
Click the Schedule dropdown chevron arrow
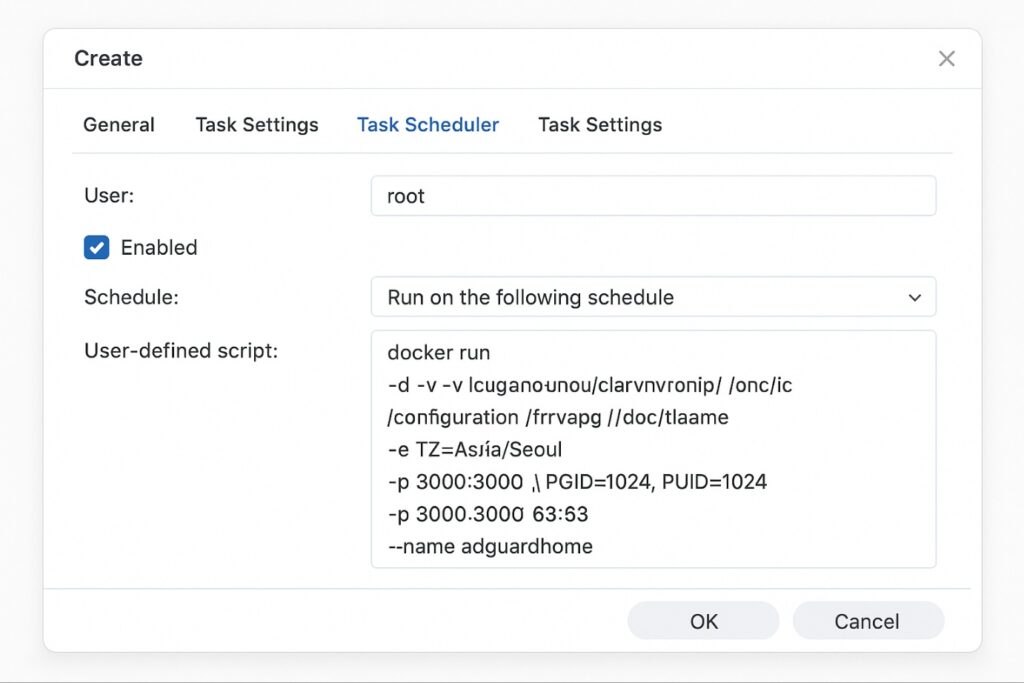click(x=914, y=297)
